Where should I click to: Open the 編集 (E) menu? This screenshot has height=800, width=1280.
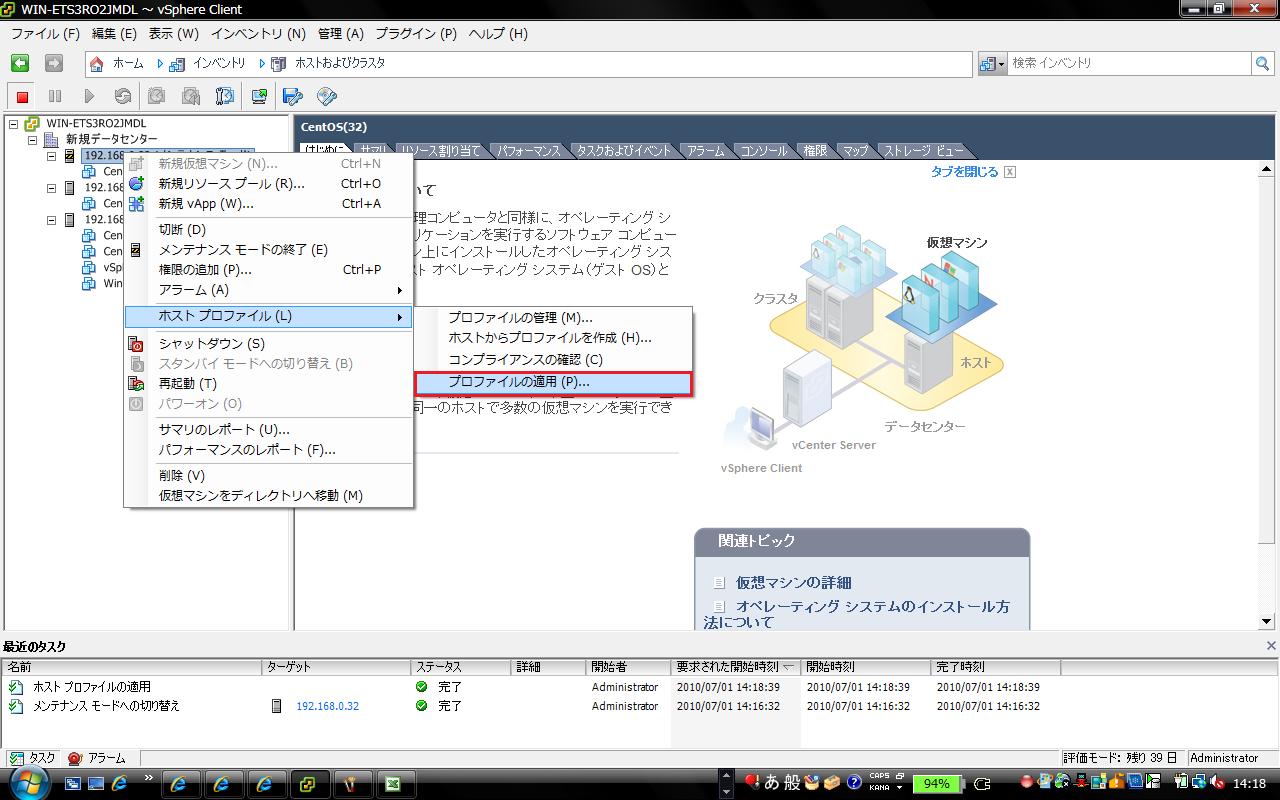coord(114,33)
